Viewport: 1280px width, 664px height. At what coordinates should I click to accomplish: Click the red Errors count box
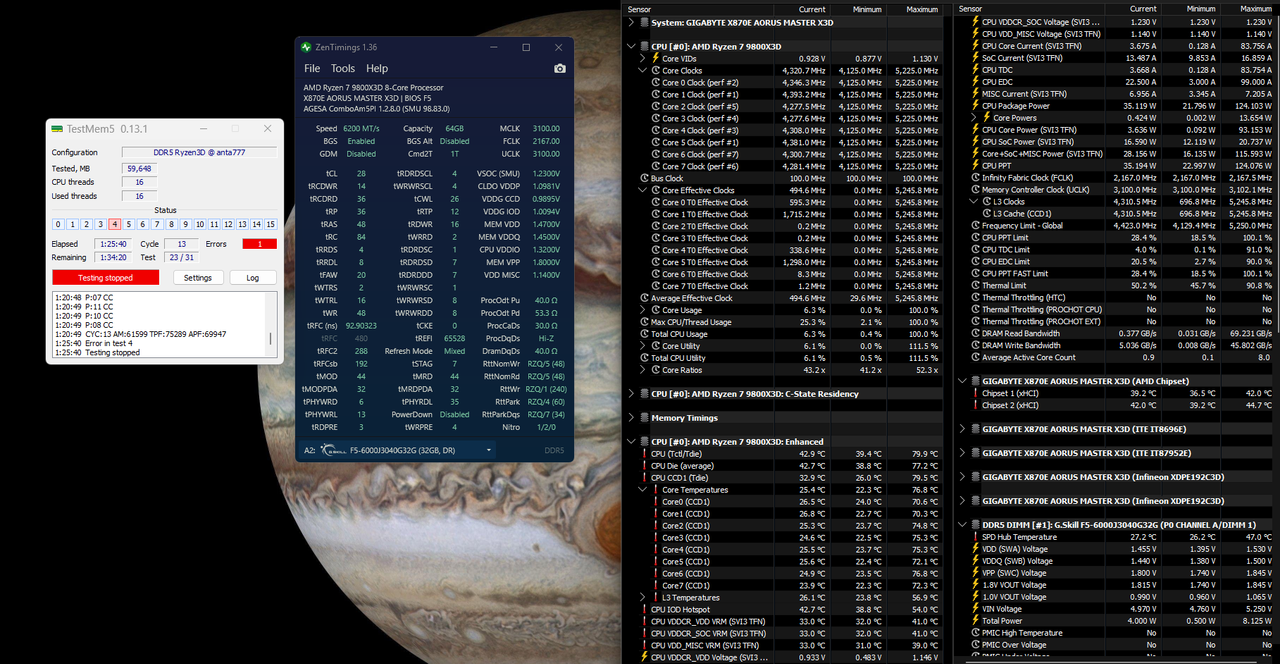point(259,244)
